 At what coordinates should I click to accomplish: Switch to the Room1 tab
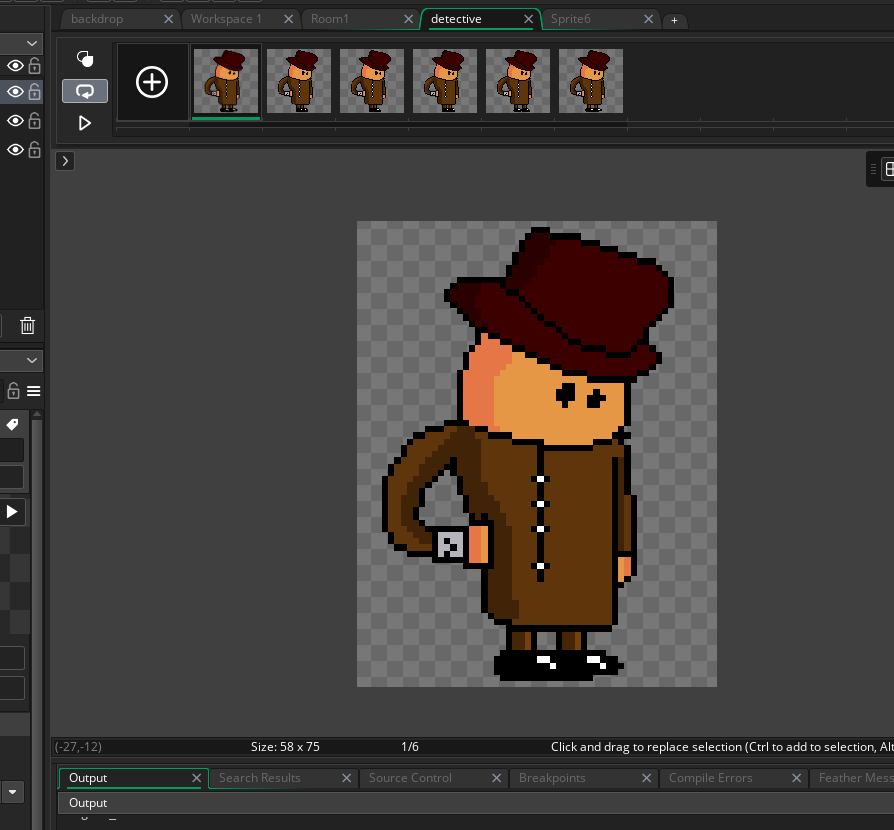tap(329, 19)
